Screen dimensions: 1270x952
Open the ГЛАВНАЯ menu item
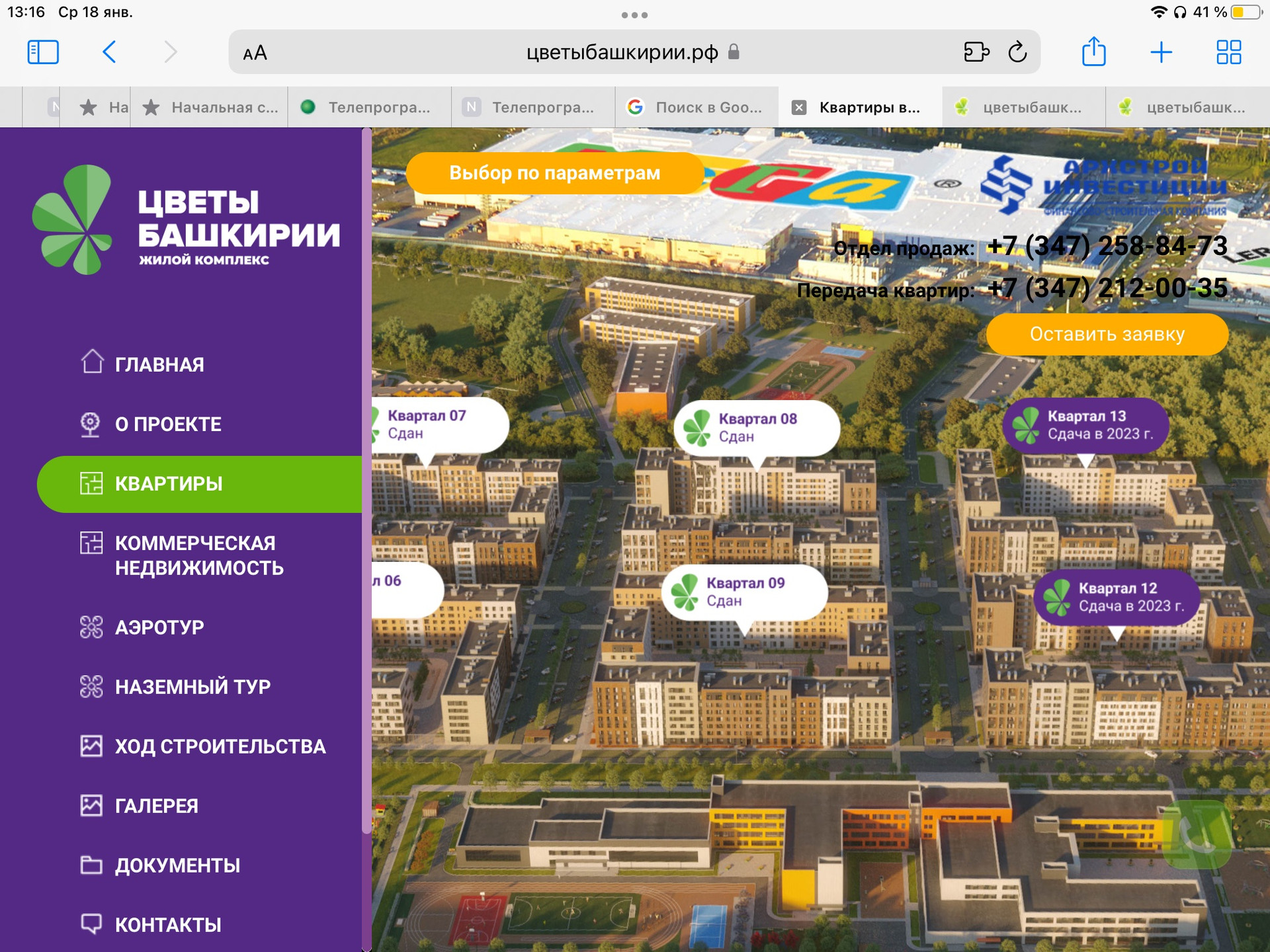click(x=159, y=364)
